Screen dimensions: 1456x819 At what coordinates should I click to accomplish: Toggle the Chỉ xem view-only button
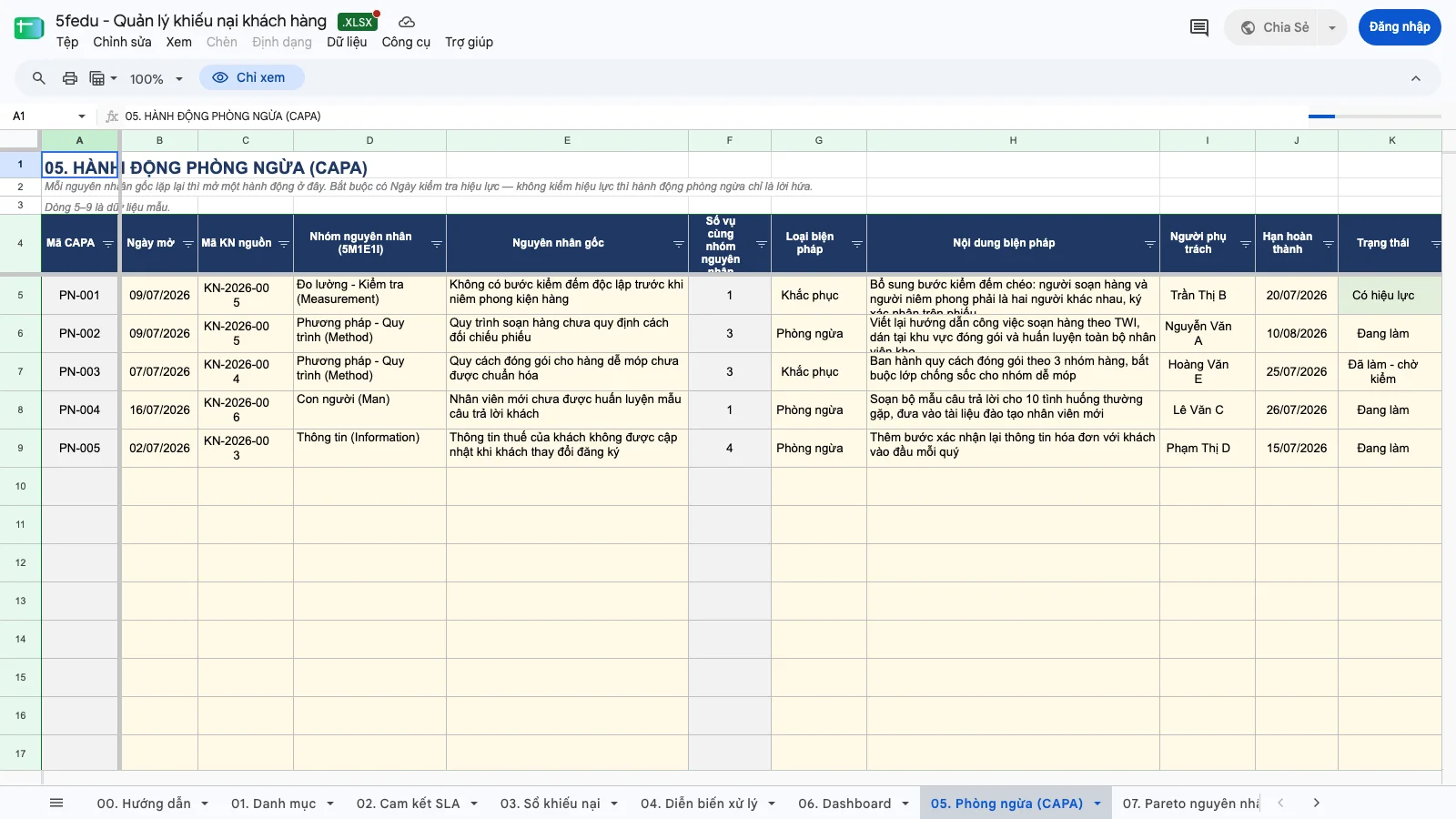click(x=251, y=77)
